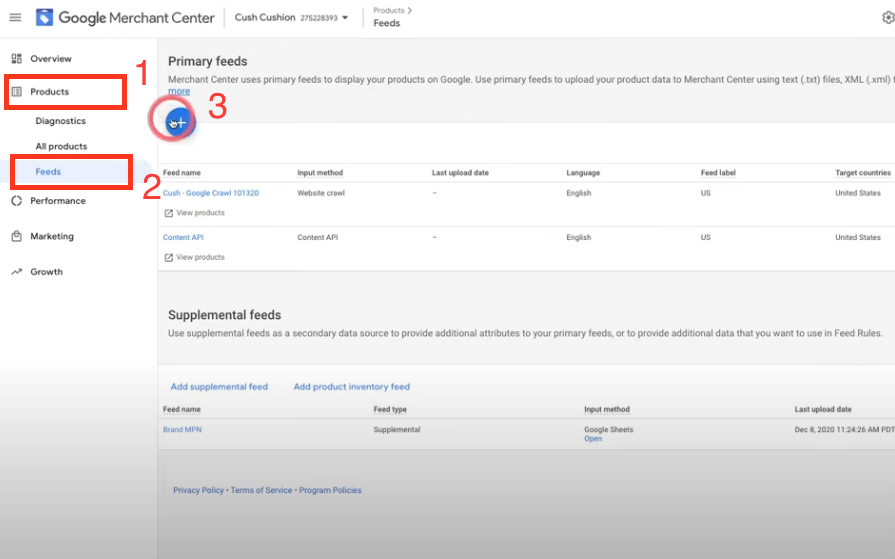Click the Overview dashboard icon
Image resolution: width=895 pixels, height=559 pixels.
(17, 58)
